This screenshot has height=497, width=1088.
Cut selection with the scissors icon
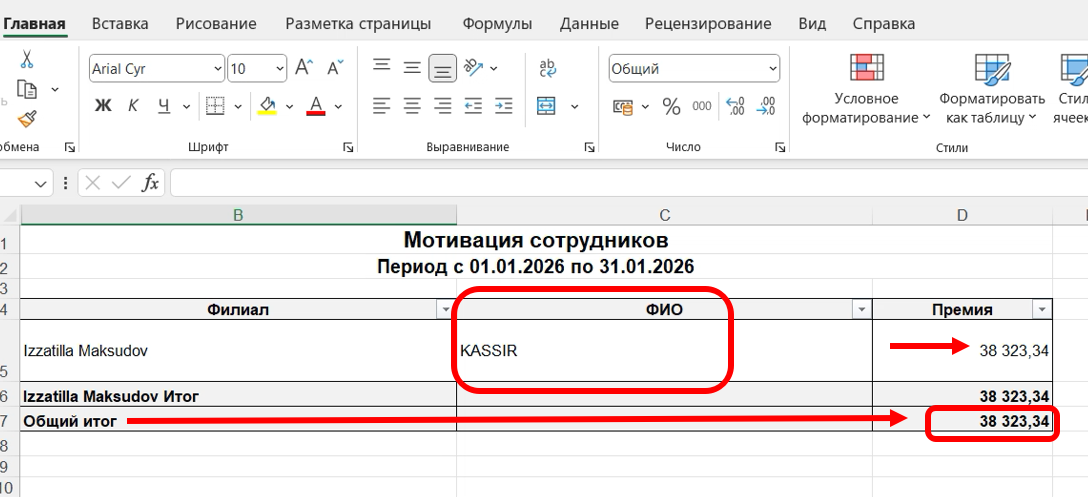coord(26,59)
